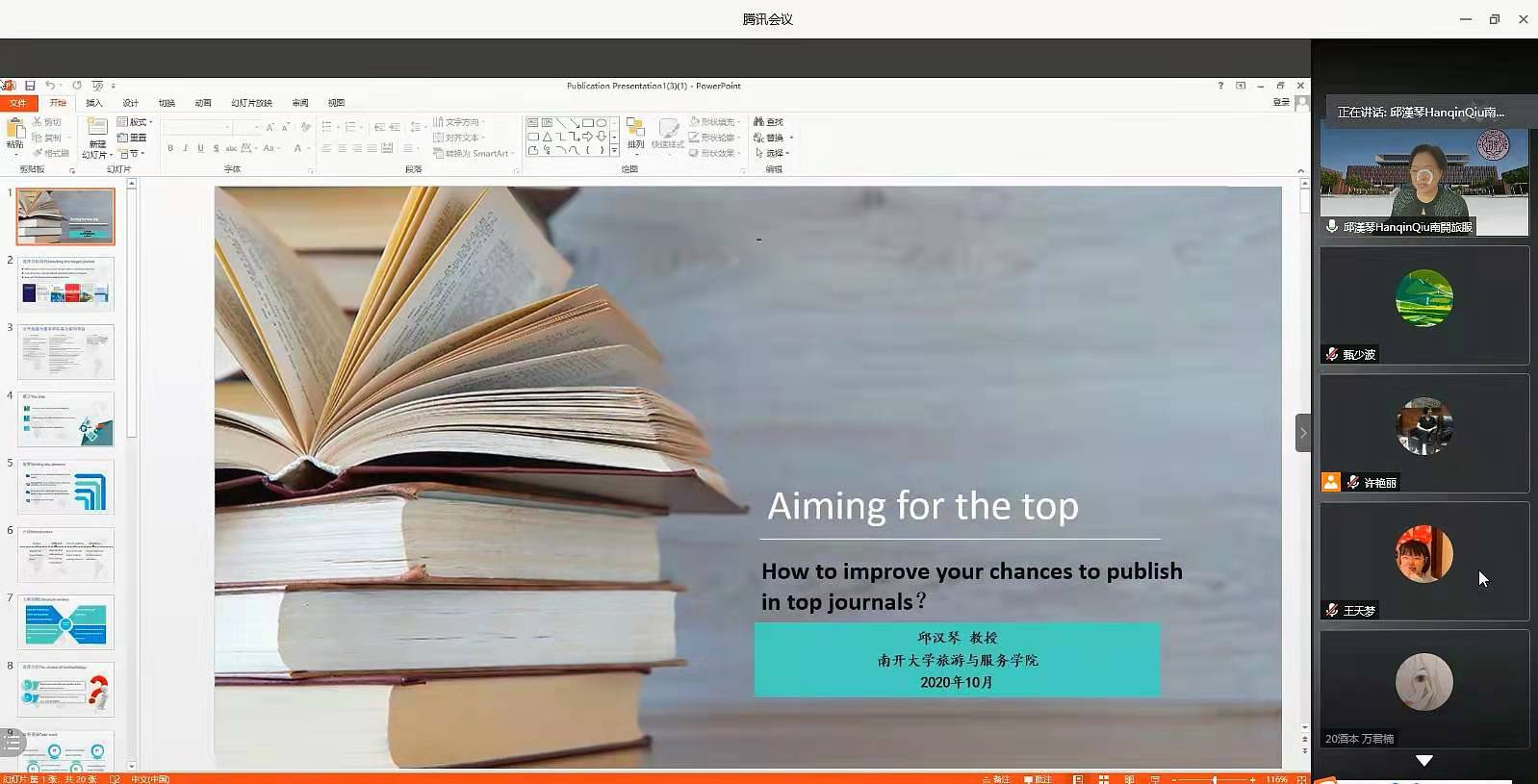Toggle 备注 notes pane in status bar

996,779
